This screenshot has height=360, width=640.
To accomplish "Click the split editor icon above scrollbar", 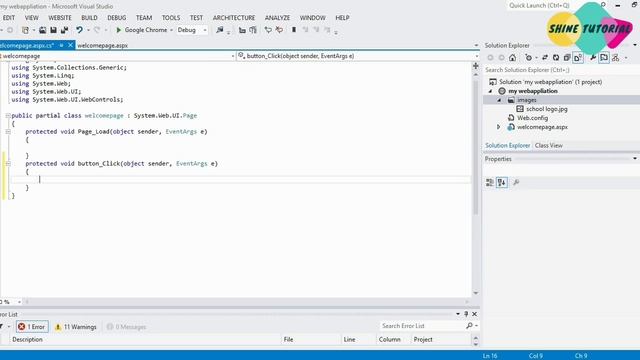I will tap(476, 66).
